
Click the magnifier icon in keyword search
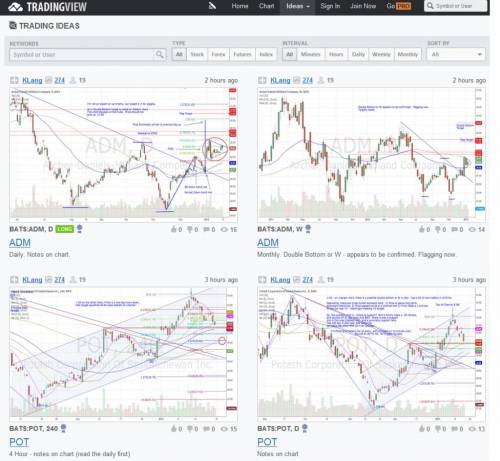pos(159,54)
